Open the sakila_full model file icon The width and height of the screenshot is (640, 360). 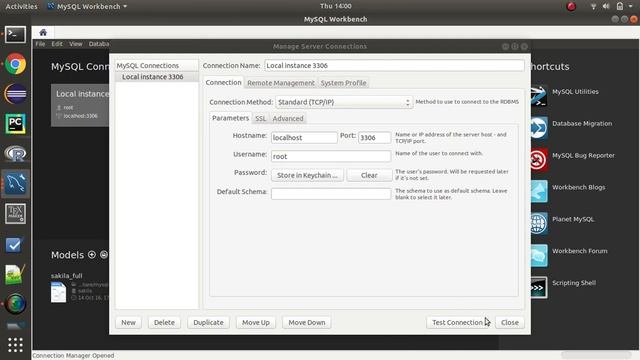point(58,292)
